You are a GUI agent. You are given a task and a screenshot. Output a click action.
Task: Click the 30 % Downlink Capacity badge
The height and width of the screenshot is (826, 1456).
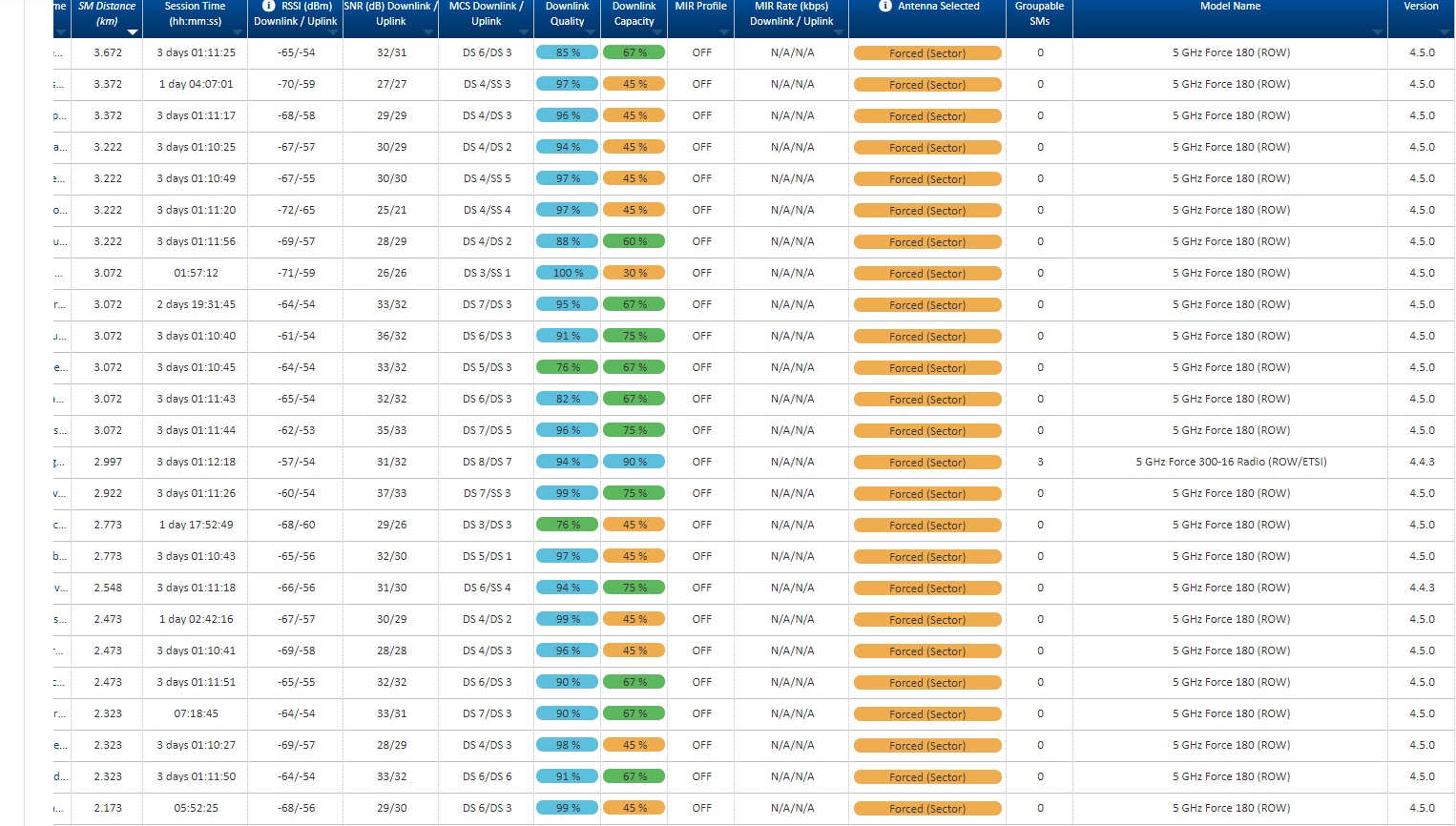(x=634, y=273)
